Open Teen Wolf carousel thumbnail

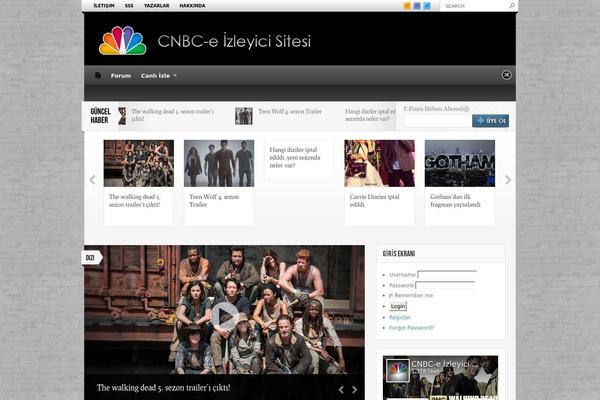point(219,163)
